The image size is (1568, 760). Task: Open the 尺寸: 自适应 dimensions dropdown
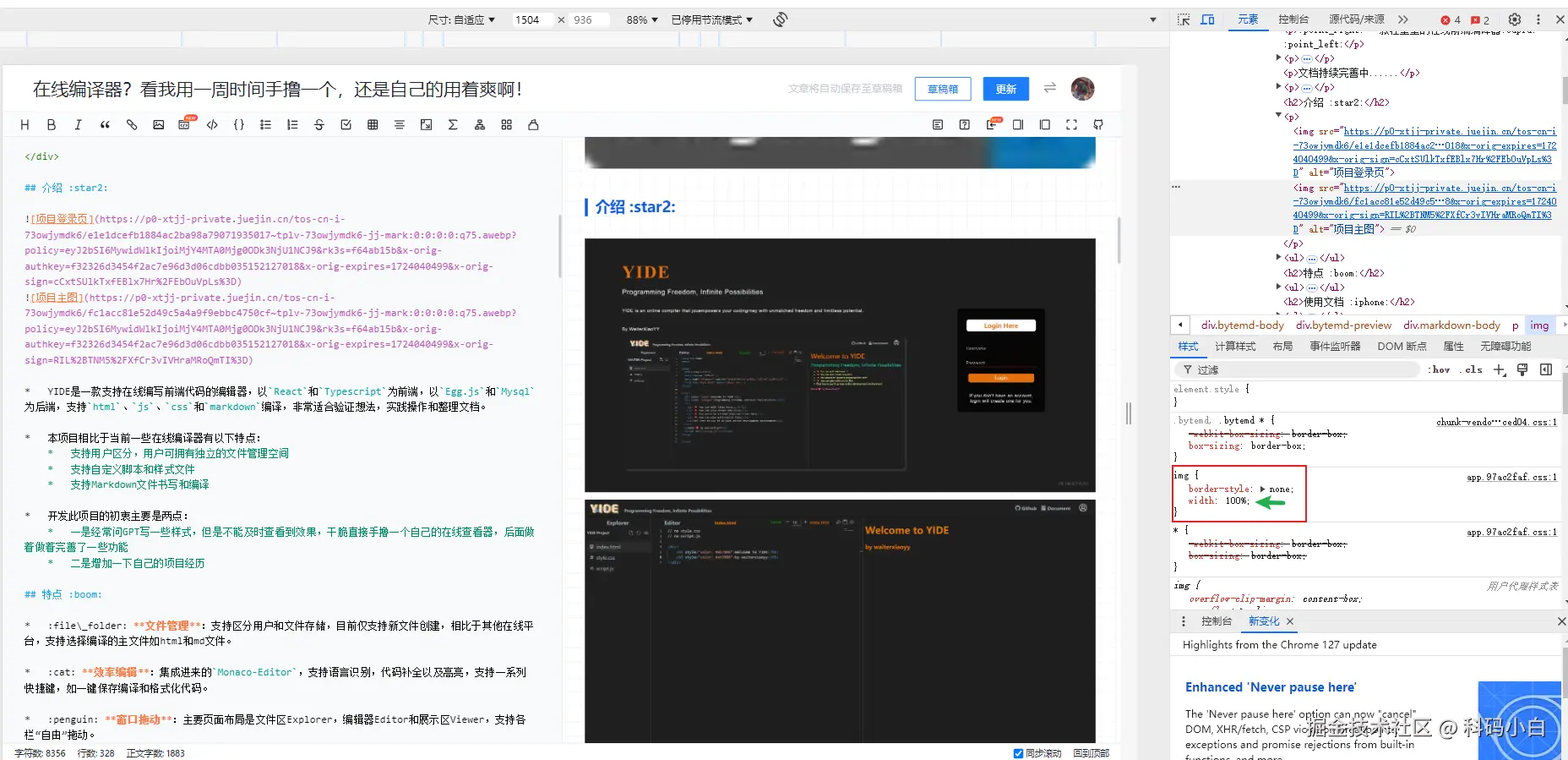(461, 19)
